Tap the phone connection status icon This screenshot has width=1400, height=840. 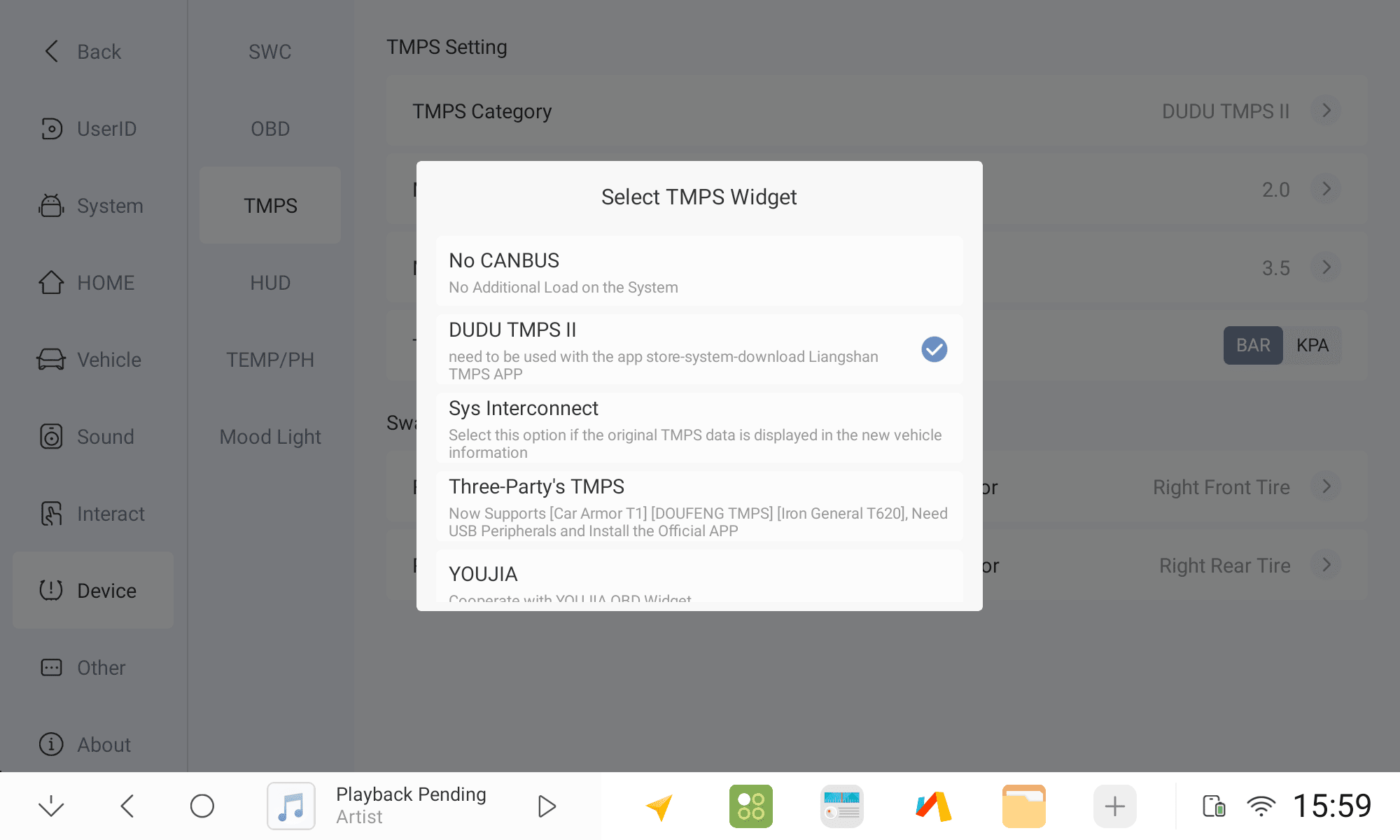click(x=1214, y=806)
